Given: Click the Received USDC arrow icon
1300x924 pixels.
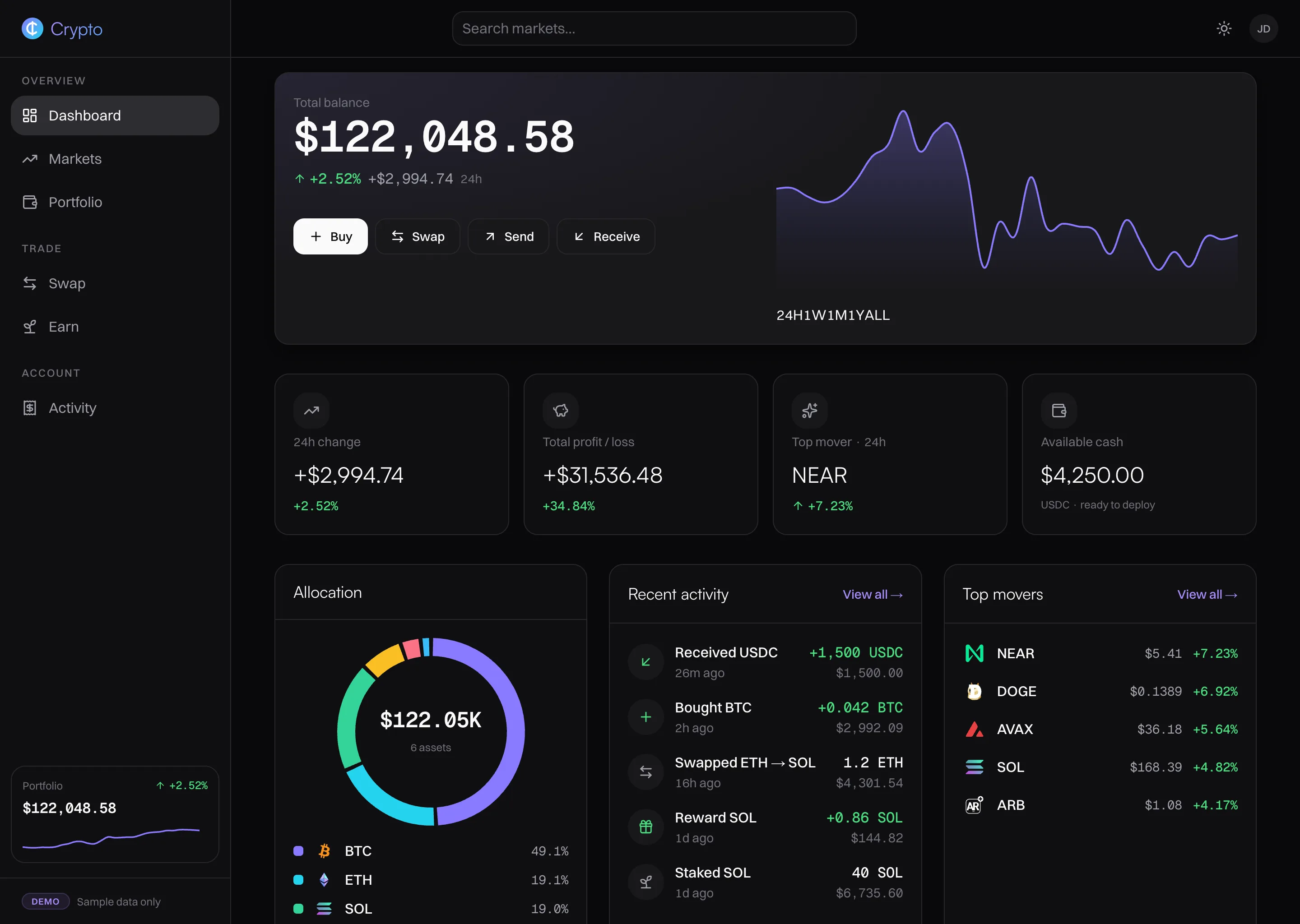Looking at the screenshot, I should 645,662.
